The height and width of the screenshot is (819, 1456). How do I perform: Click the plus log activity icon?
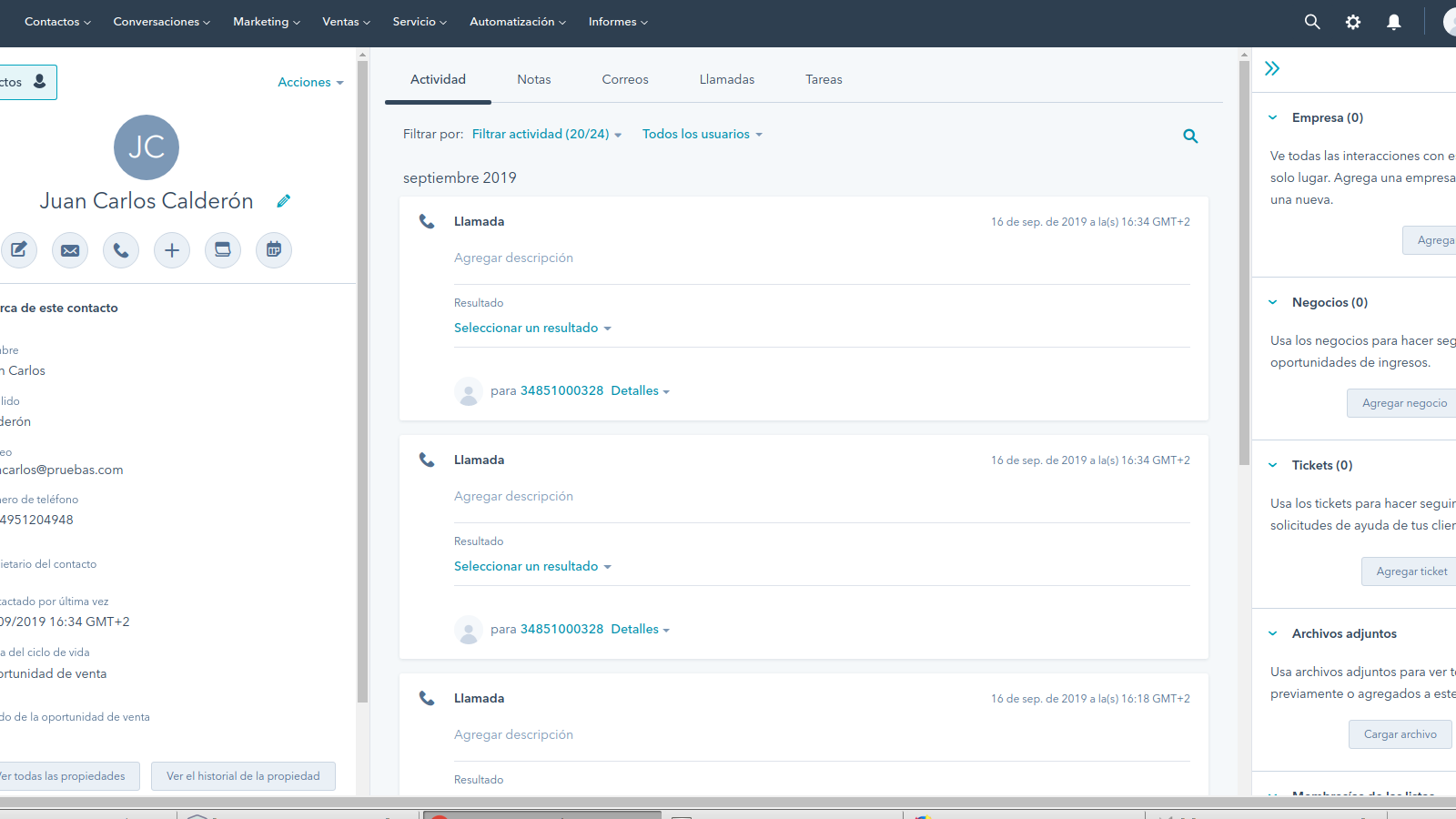[x=172, y=250]
